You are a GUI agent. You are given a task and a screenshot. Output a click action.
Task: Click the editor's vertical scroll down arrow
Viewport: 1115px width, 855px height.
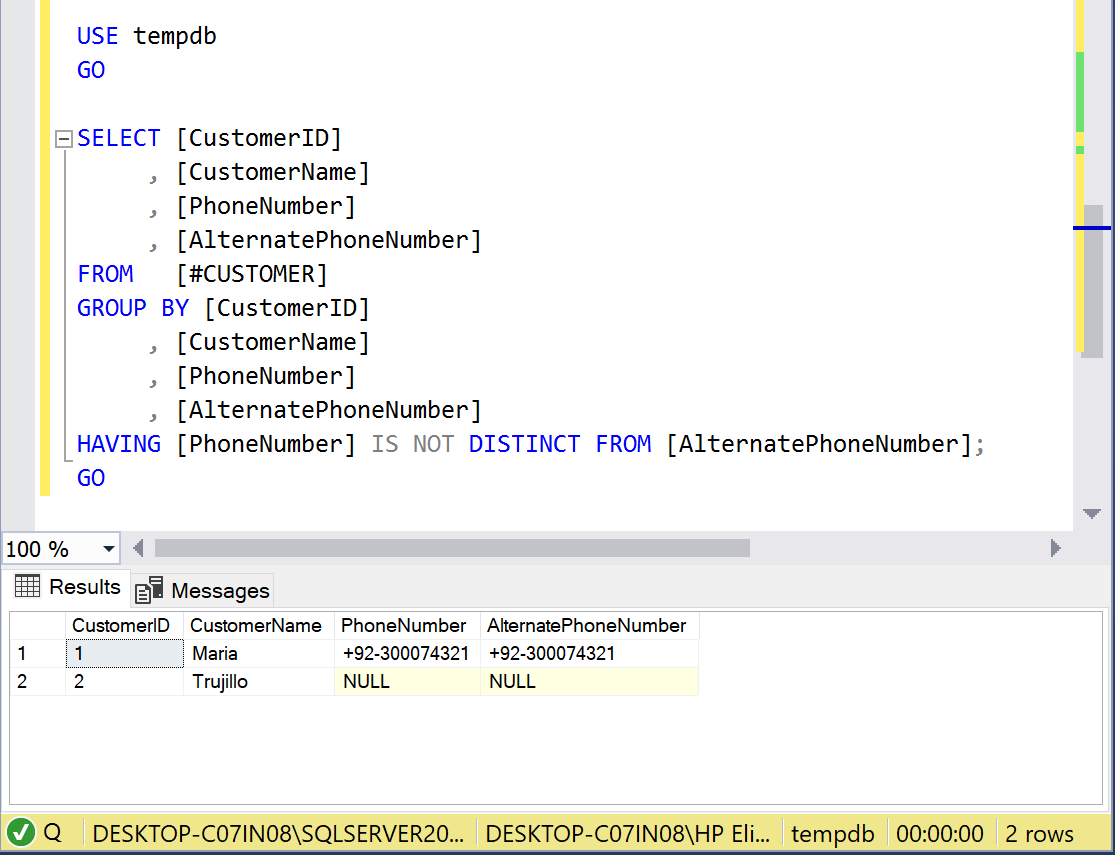pyautogui.click(x=1092, y=514)
